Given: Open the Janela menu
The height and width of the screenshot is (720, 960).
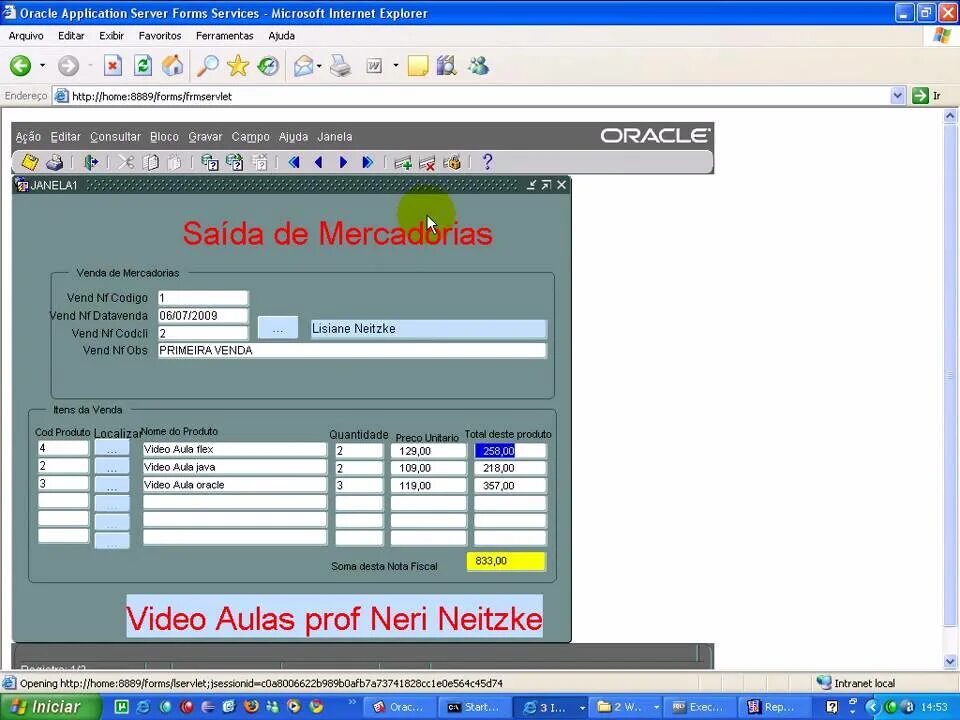Looking at the screenshot, I should pyautogui.click(x=334, y=137).
